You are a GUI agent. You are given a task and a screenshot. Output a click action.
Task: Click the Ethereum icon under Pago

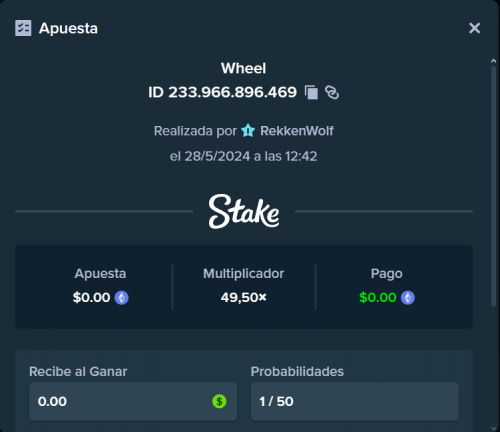(408, 298)
